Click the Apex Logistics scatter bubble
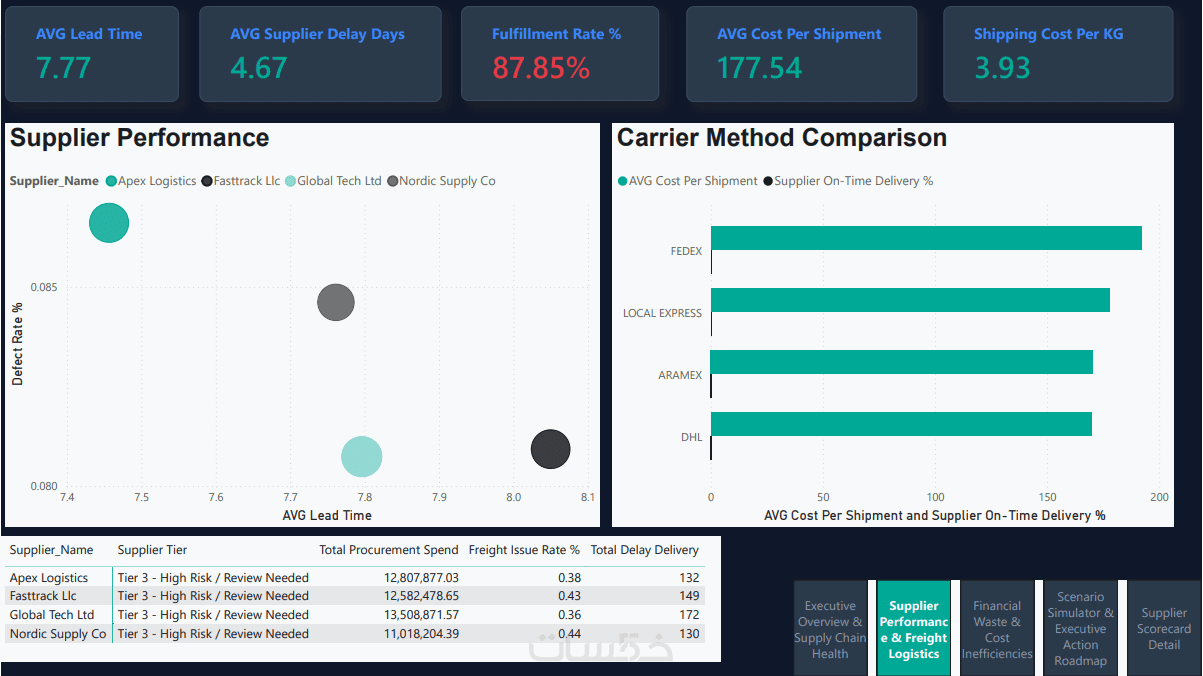The image size is (1203, 676). 109,223
